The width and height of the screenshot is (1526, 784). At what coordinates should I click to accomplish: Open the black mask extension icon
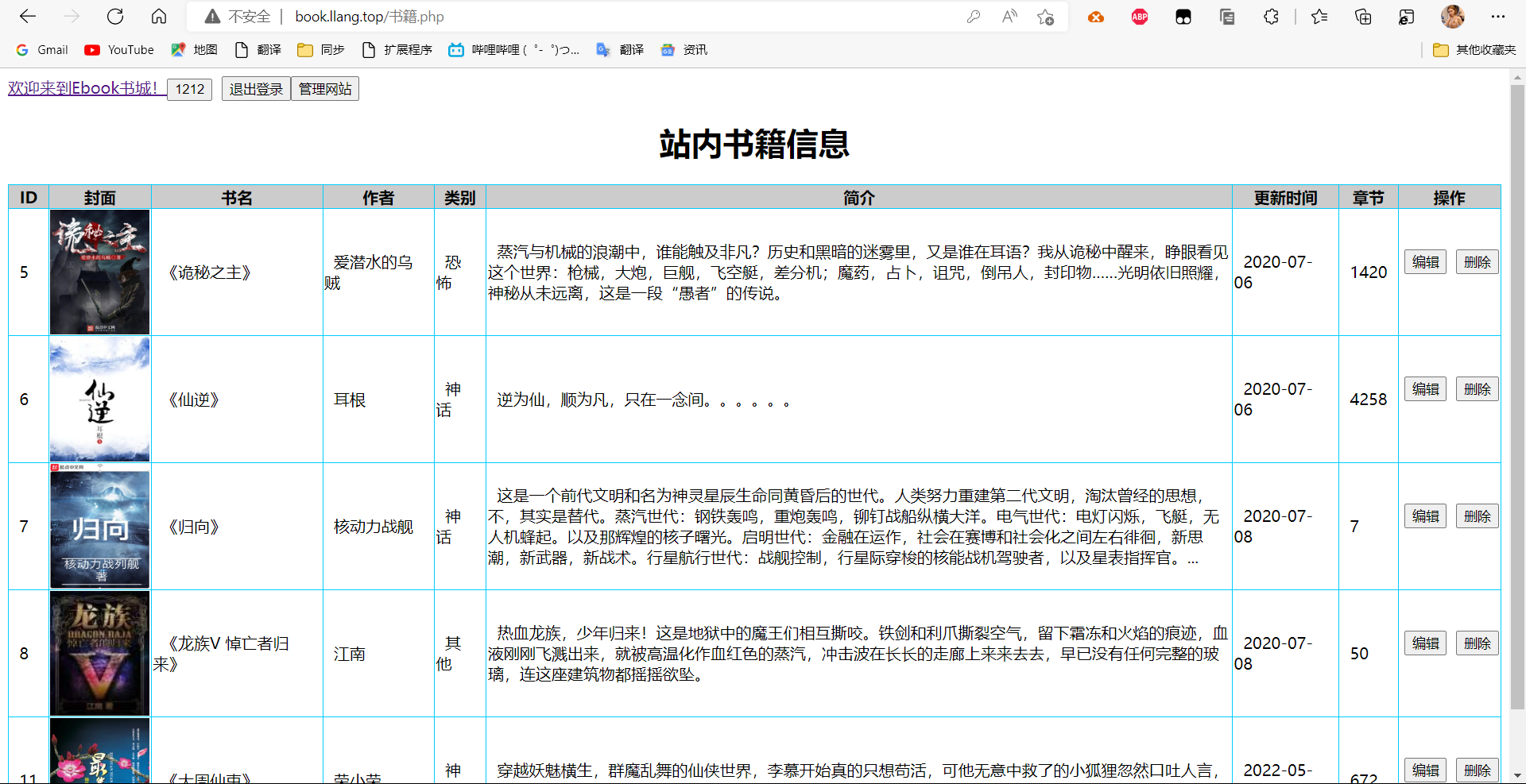pyautogui.click(x=1183, y=17)
